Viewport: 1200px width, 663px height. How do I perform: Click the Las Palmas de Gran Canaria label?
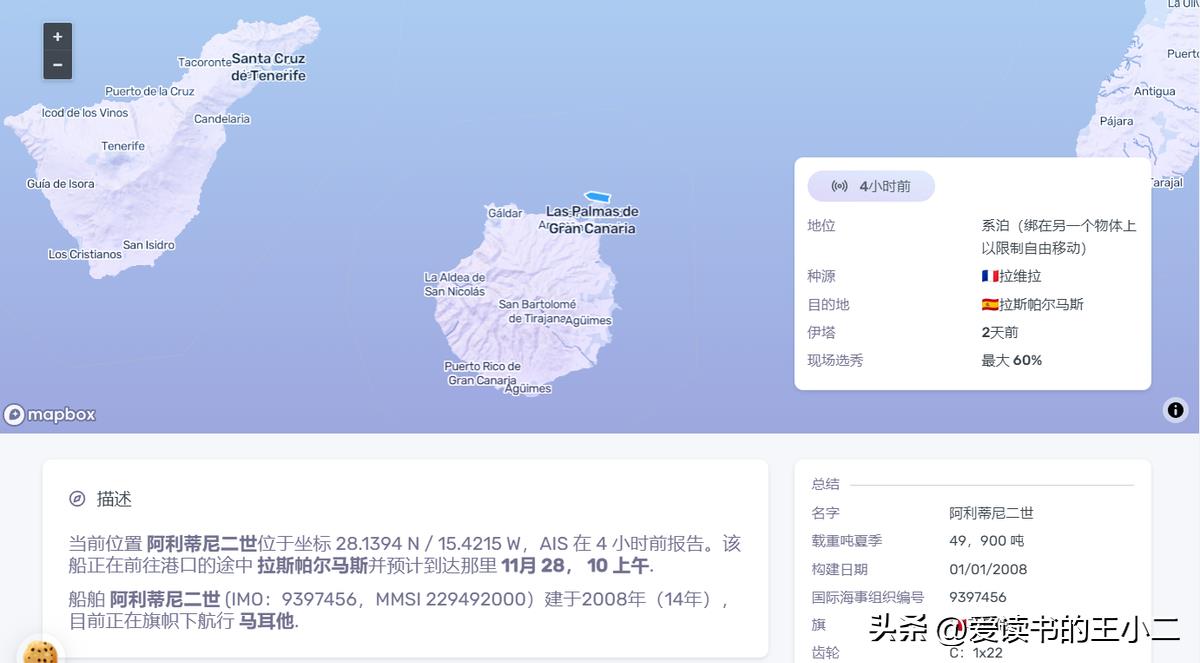pyautogui.click(x=592, y=220)
